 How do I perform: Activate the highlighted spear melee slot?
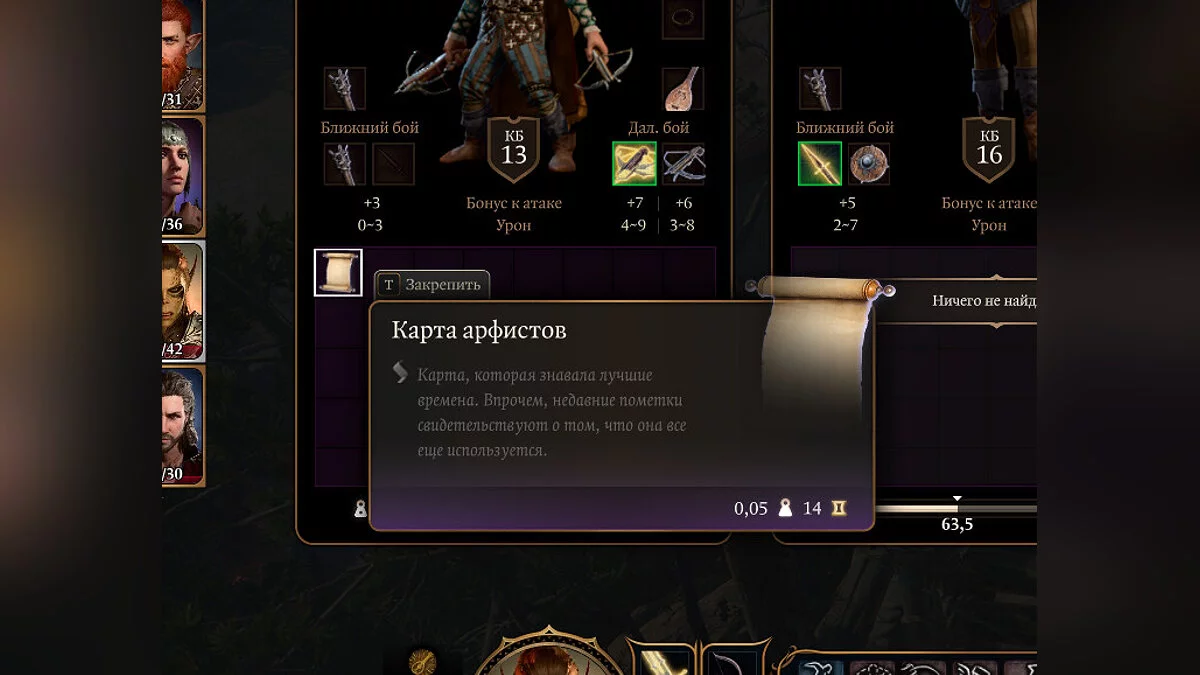pyautogui.click(x=819, y=164)
